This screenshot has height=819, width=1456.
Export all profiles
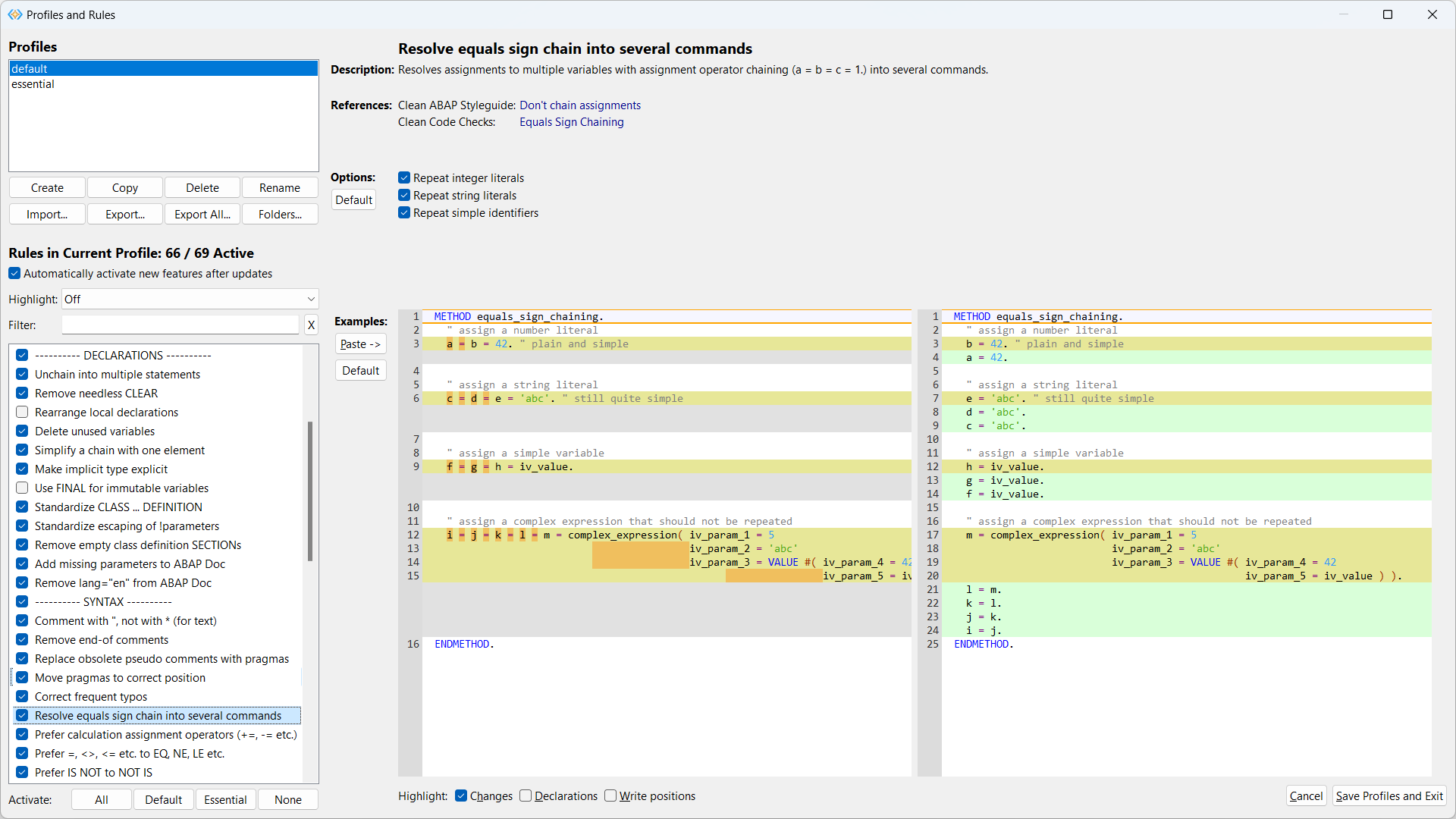coord(202,214)
